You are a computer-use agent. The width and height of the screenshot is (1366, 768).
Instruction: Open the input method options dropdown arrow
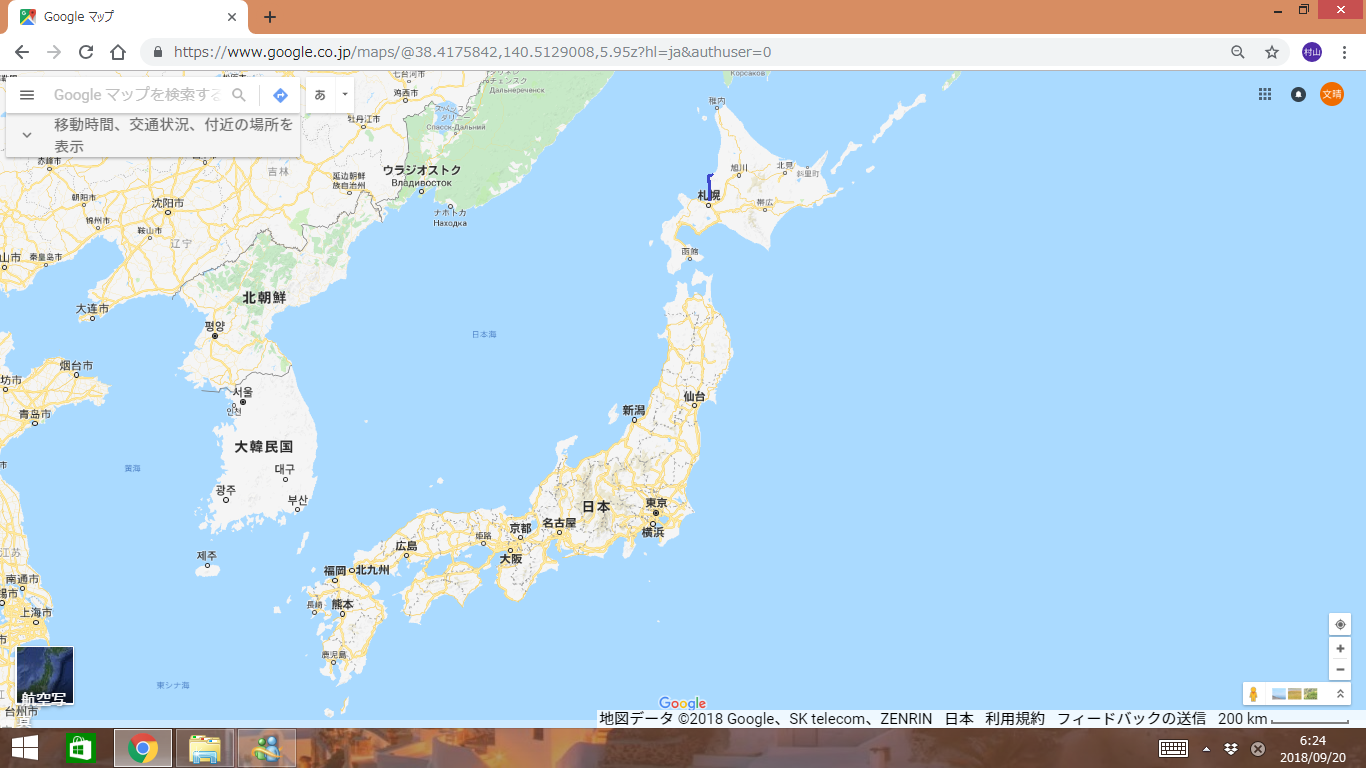(x=344, y=95)
